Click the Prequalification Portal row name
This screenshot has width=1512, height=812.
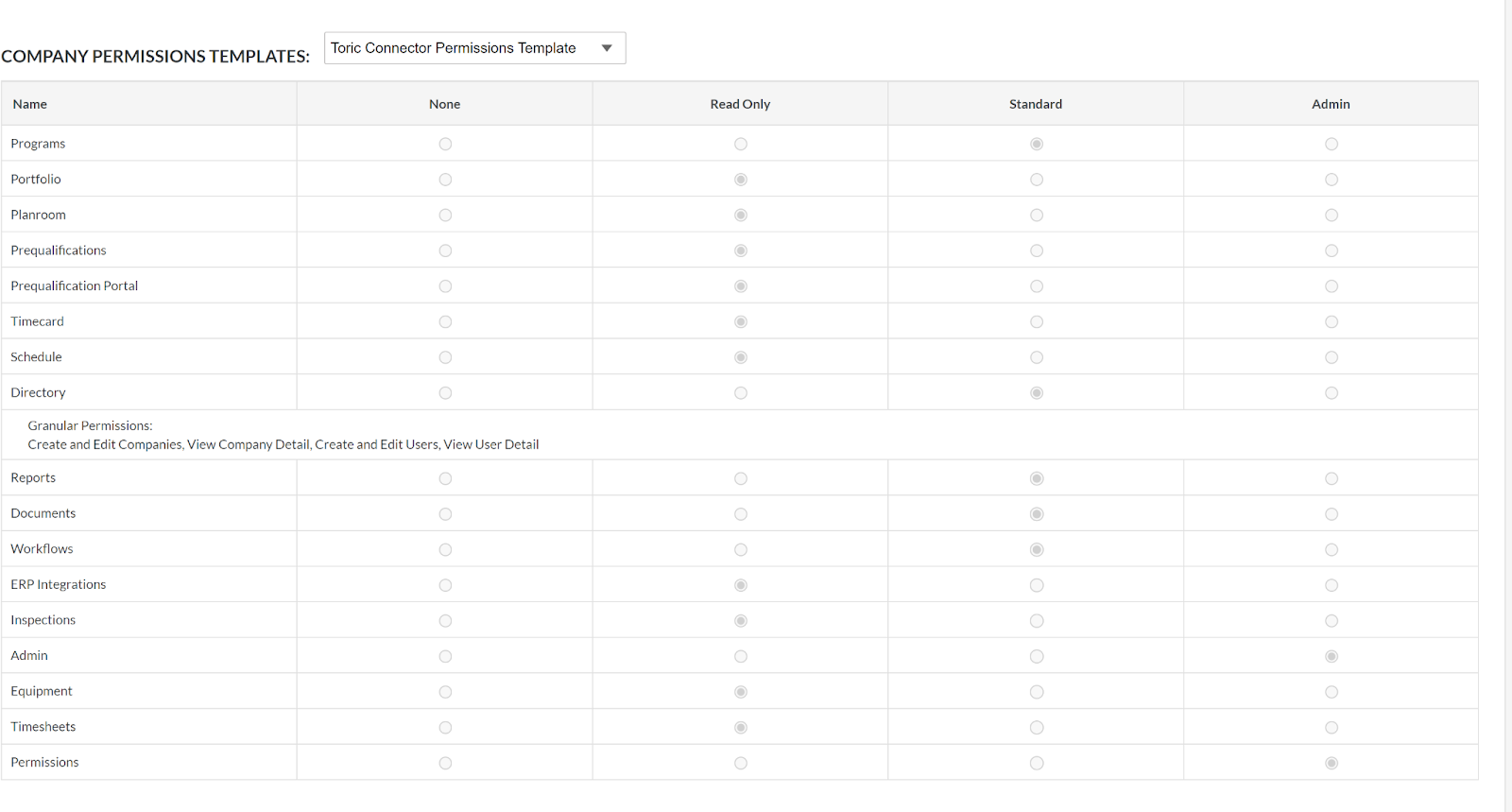click(x=75, y=285)
